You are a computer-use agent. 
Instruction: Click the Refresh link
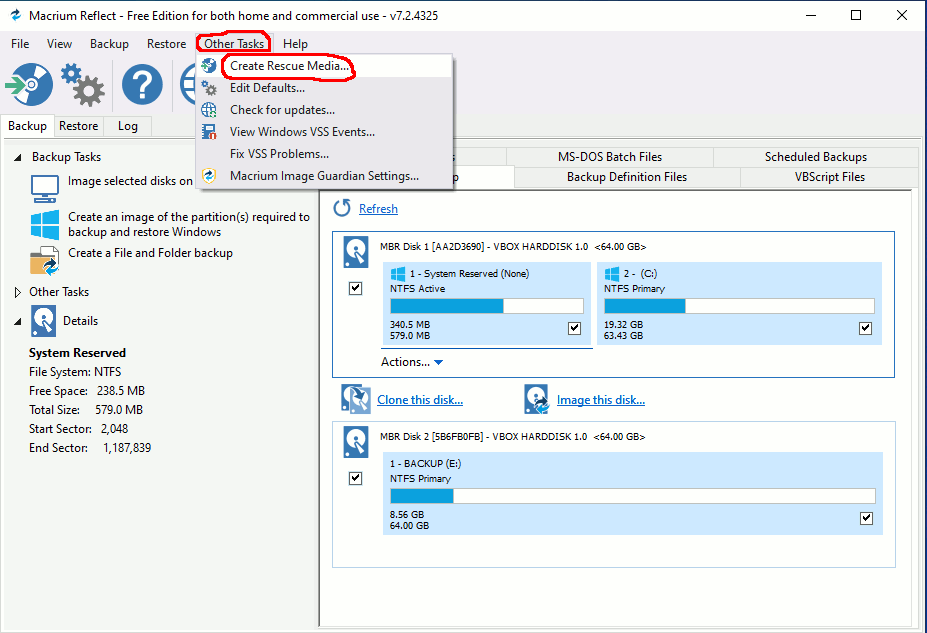tap(378, 209)
